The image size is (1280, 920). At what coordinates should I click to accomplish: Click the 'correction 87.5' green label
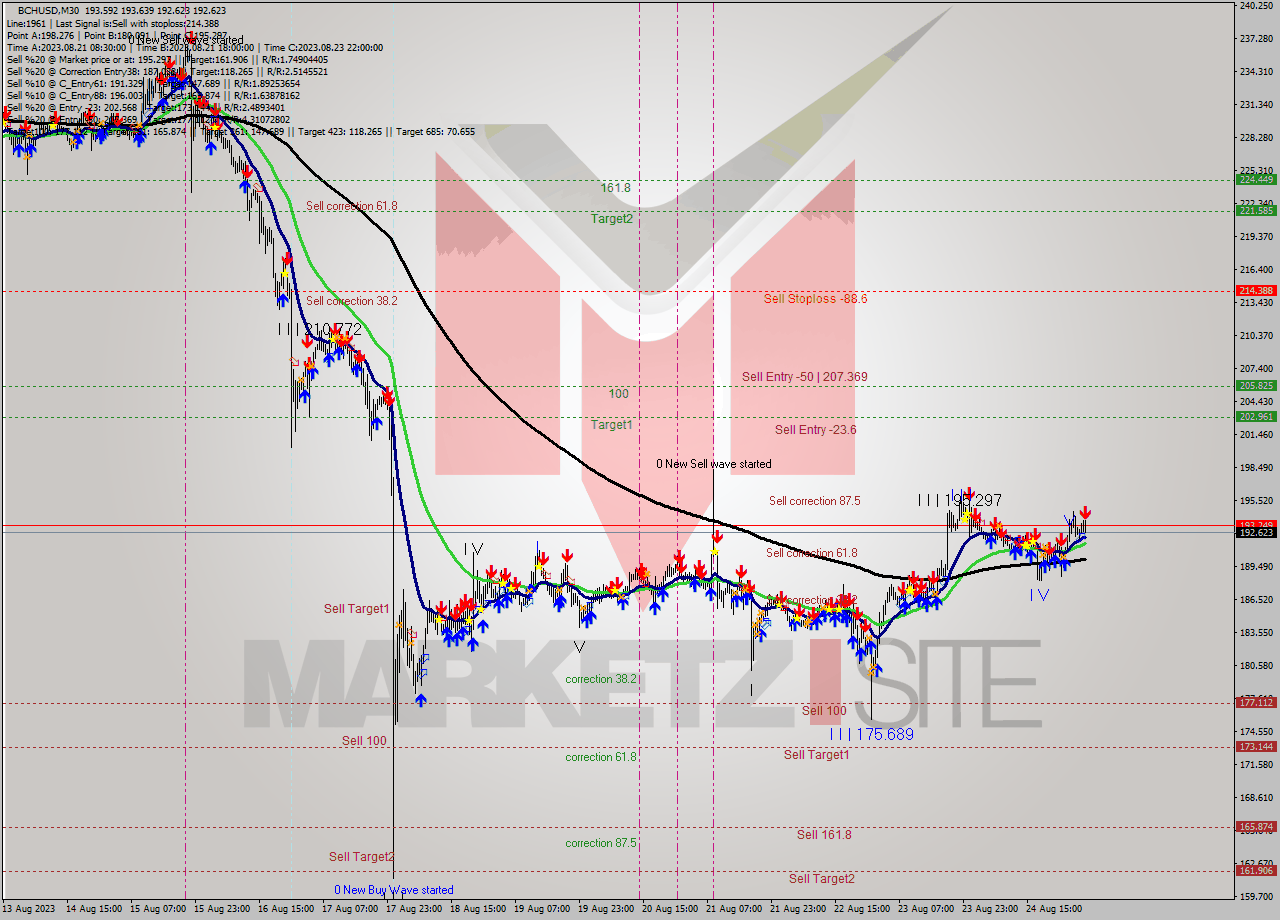(601, 843)
